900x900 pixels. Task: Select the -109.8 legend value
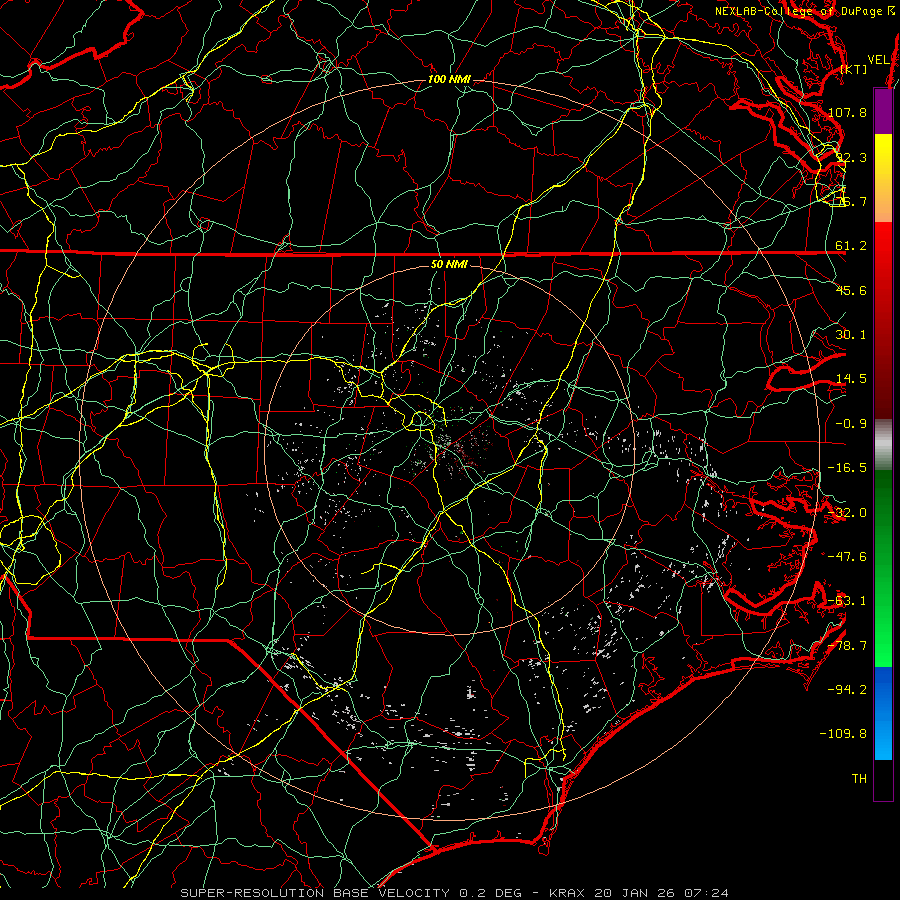(x=844, y=734)
